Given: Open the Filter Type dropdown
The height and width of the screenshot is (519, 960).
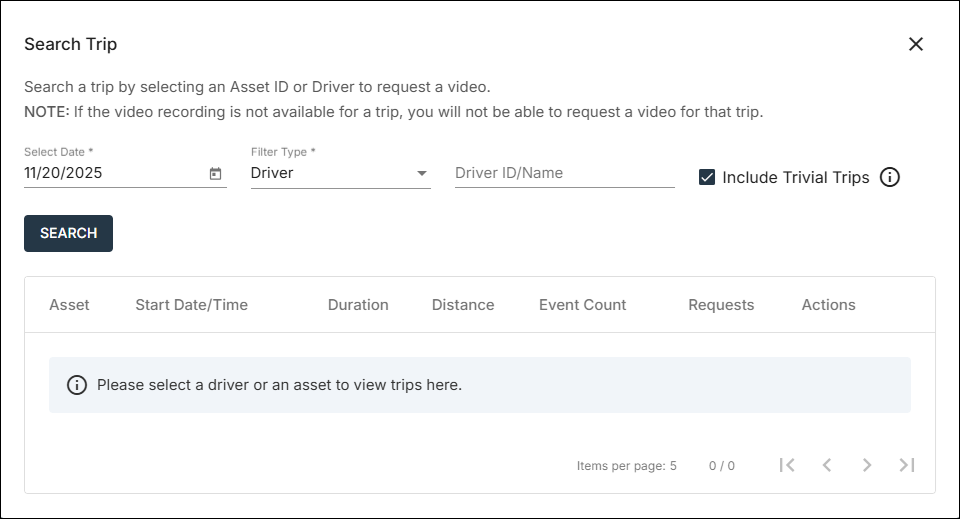Looking at the screenshot, I should [340, 173].
